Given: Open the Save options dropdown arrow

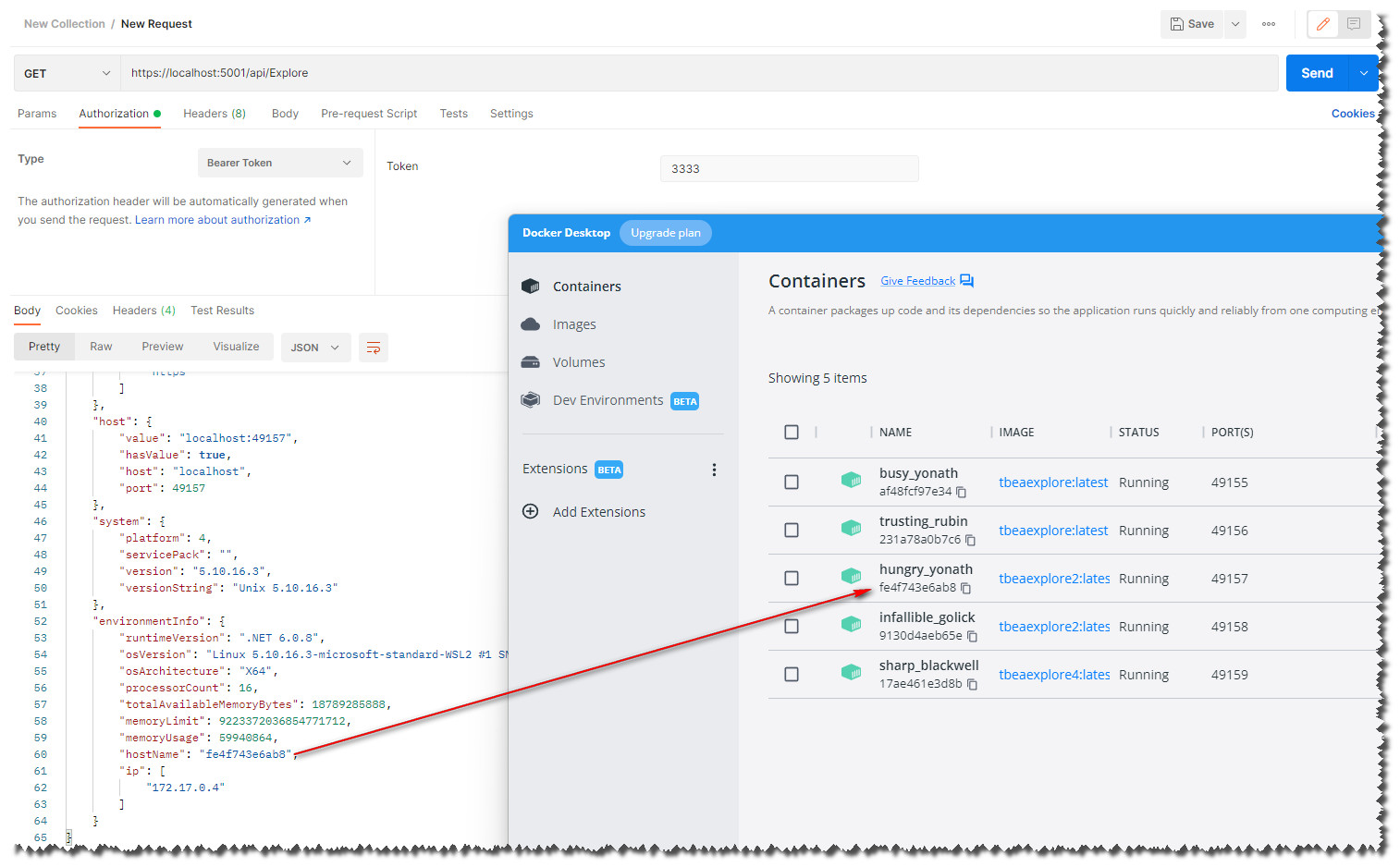Looking at the screenshot, I should (x=1235, y=24).
